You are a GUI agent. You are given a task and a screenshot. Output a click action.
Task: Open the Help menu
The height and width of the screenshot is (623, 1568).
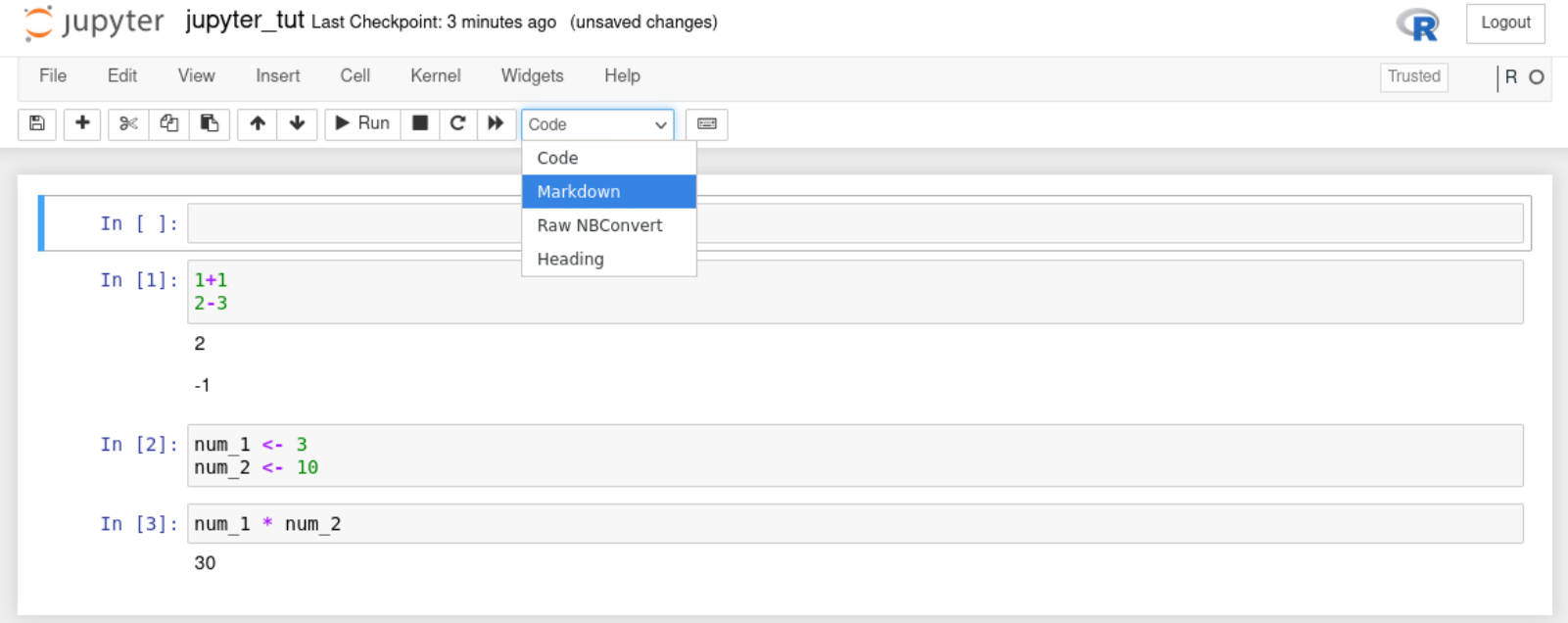point(622,75)
